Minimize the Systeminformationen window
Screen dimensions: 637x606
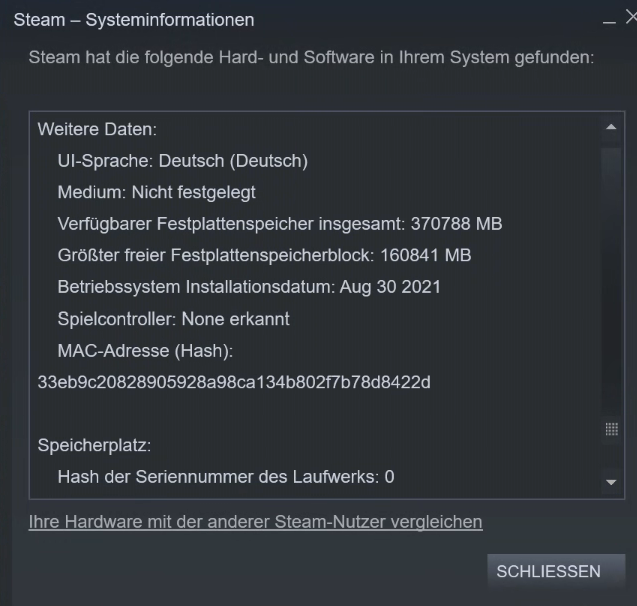click(609, 22)
